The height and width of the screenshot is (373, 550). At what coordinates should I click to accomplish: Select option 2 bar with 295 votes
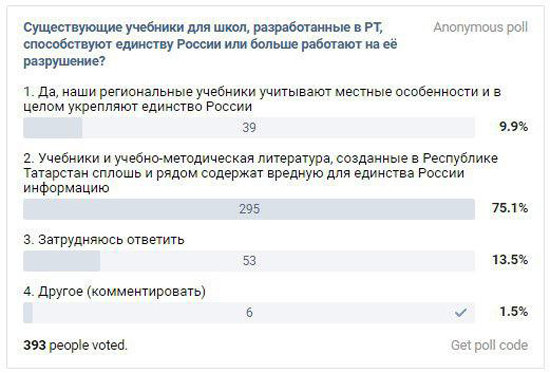click(x=249, y=209)
